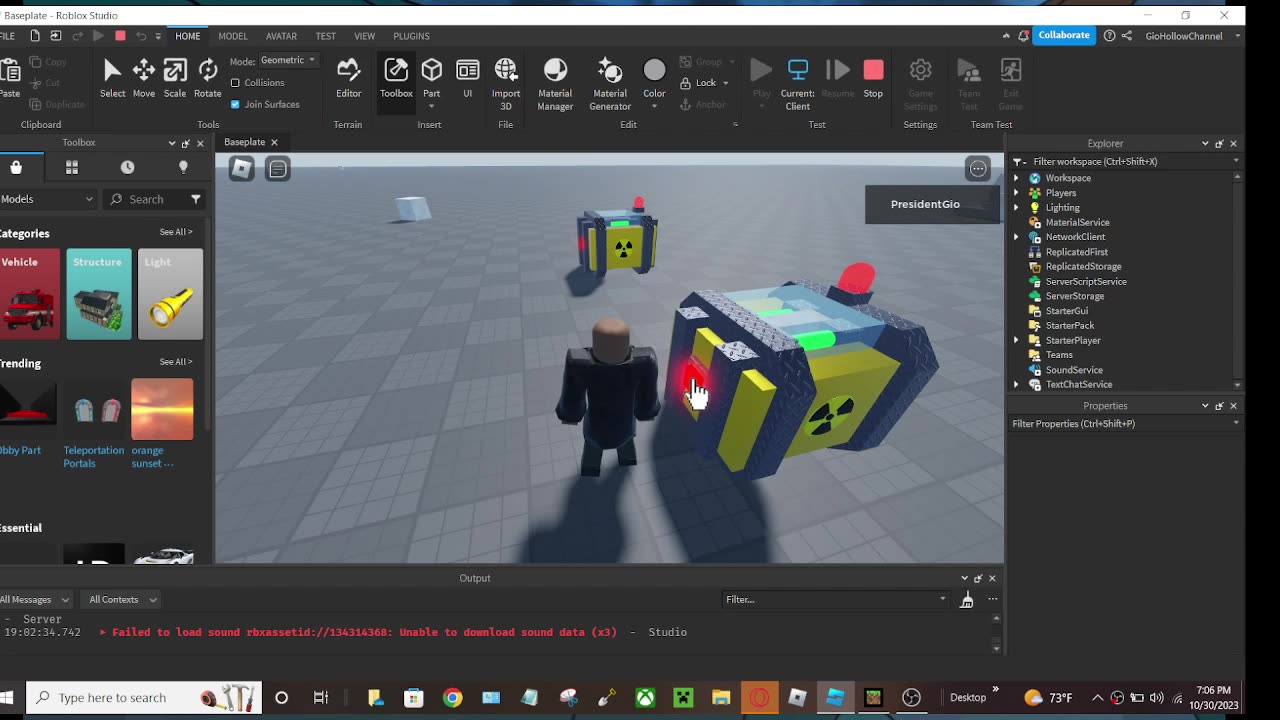The image size is (1280, 720).
Task: Open the UI insert tool
Action: tap(467, 79)
